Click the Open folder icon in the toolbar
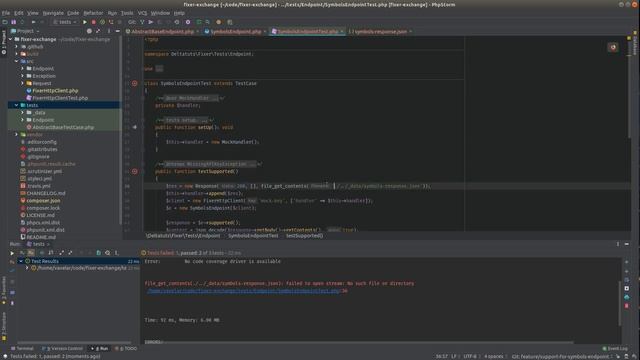This screenshot has height=360, width=640. pyautogui.click(x=5, y=22)
